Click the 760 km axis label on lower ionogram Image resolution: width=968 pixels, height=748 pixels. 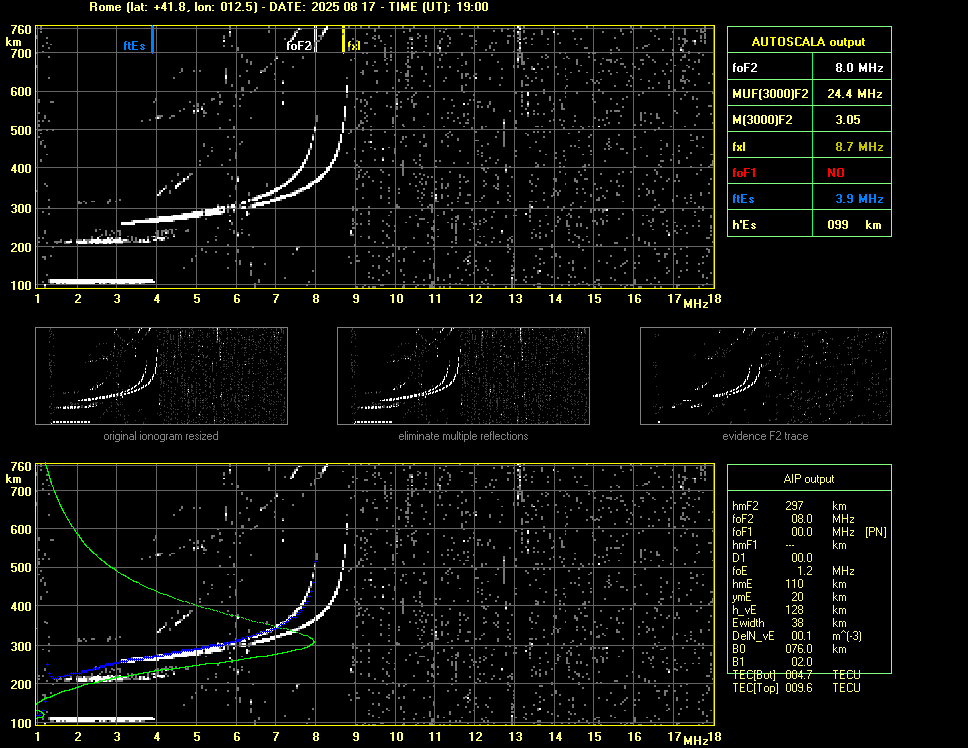click(x=20, y=467)
